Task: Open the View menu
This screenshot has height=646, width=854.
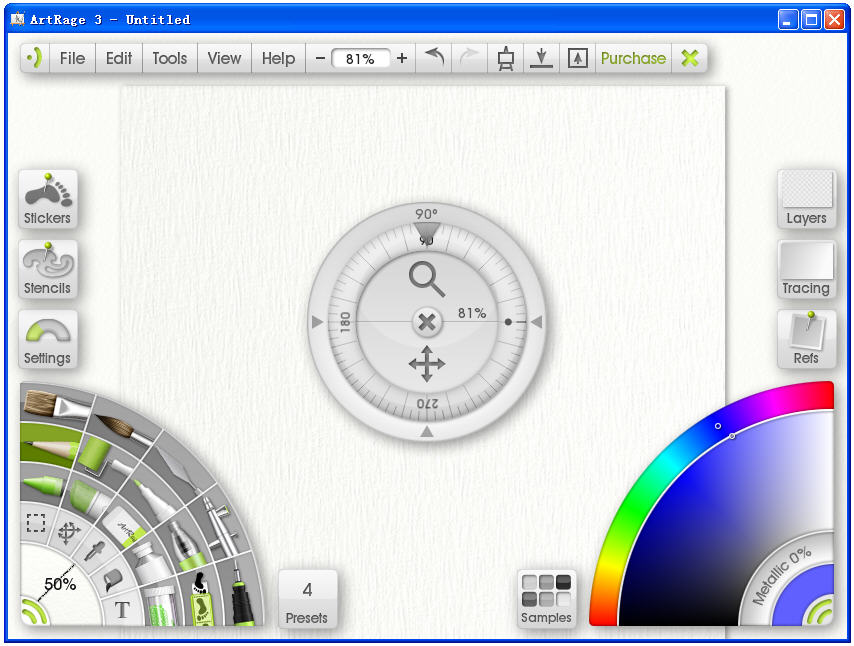Action: [224, 58]
